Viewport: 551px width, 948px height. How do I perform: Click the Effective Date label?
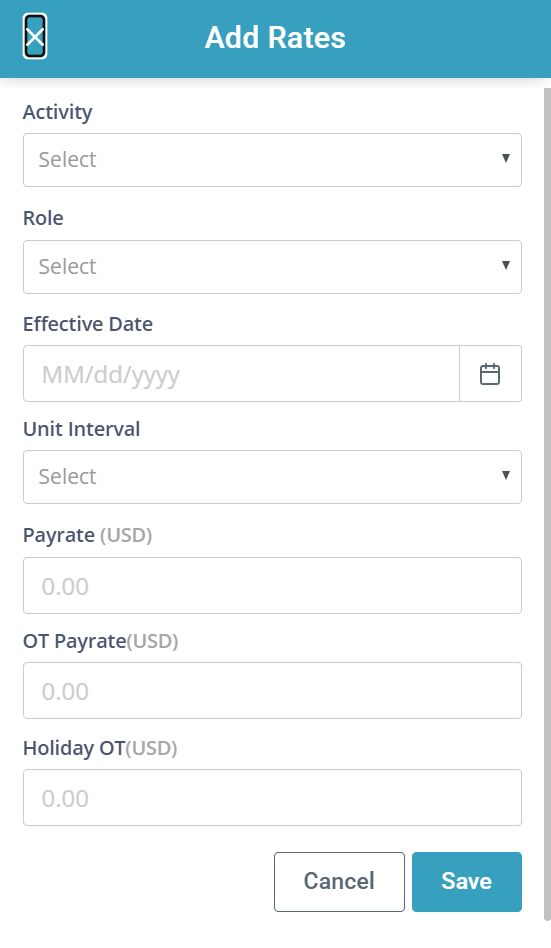(x=88, y=324)
